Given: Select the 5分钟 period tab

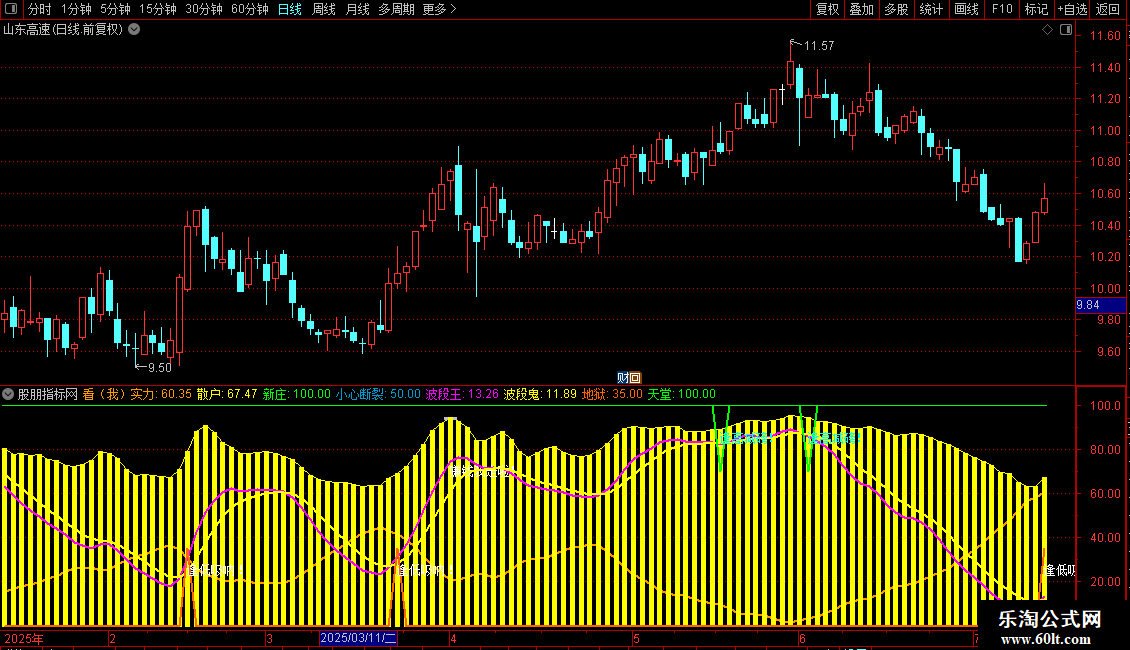Looking at the screenshot, I should [x=115, y=9].
